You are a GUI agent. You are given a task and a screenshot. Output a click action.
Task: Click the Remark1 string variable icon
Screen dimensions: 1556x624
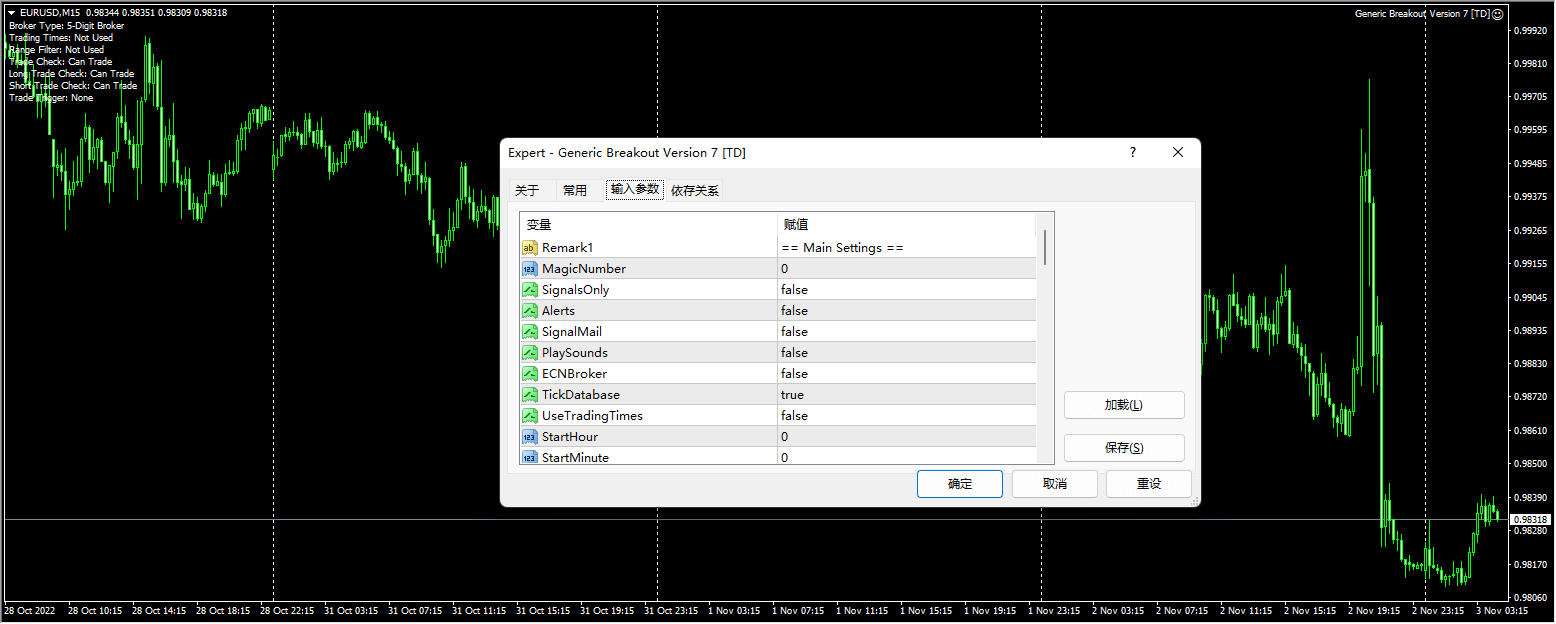coord(530,248)
